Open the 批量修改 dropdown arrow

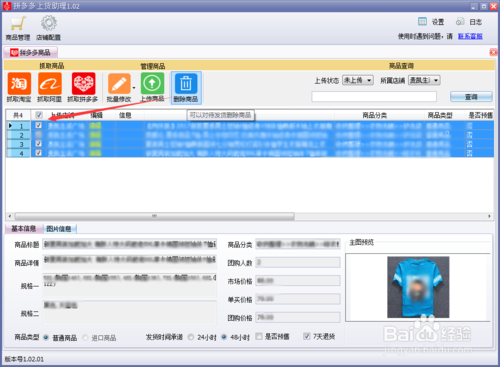click(x=134, y=88)
